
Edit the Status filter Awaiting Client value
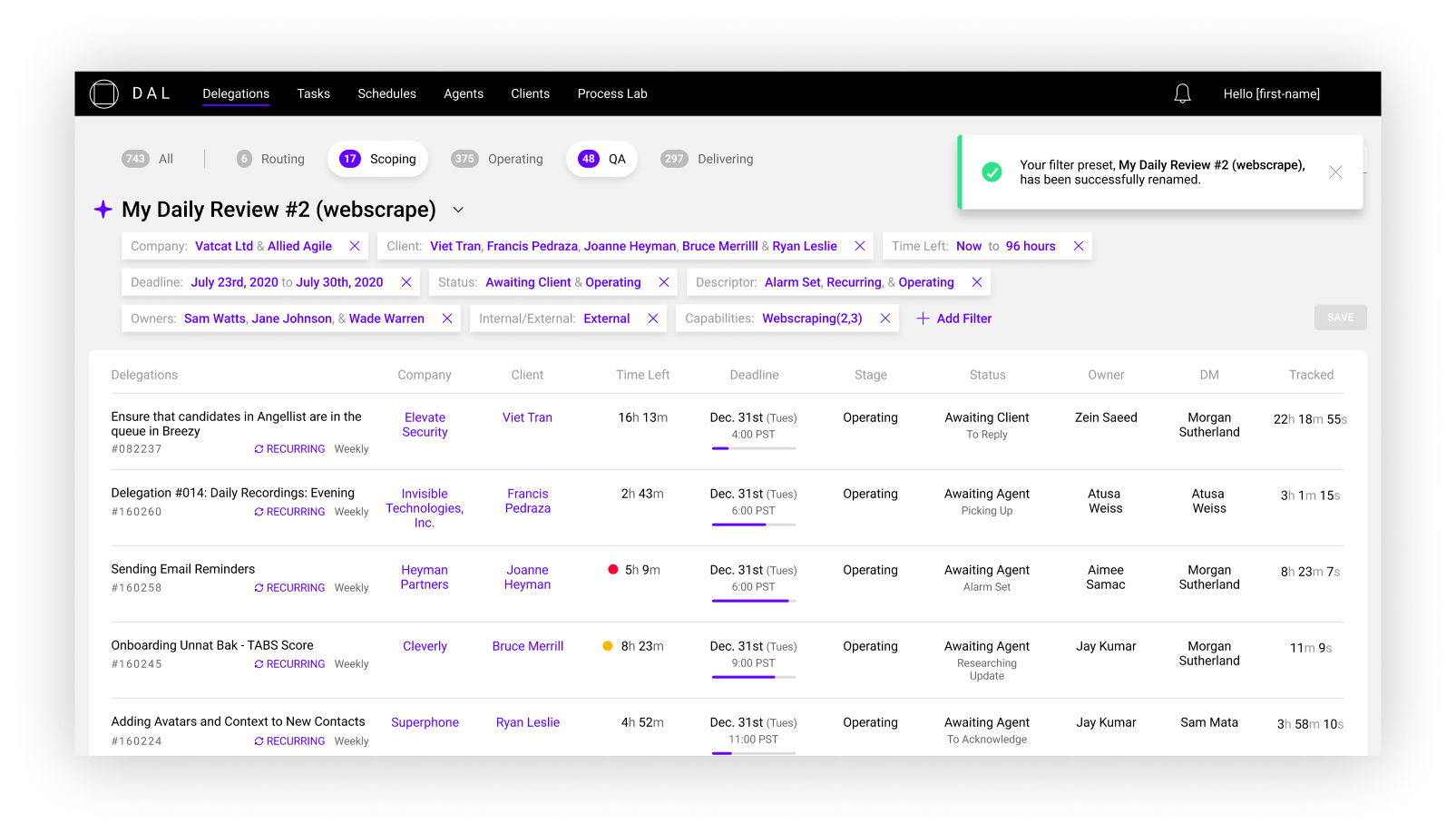coord(528,282)
